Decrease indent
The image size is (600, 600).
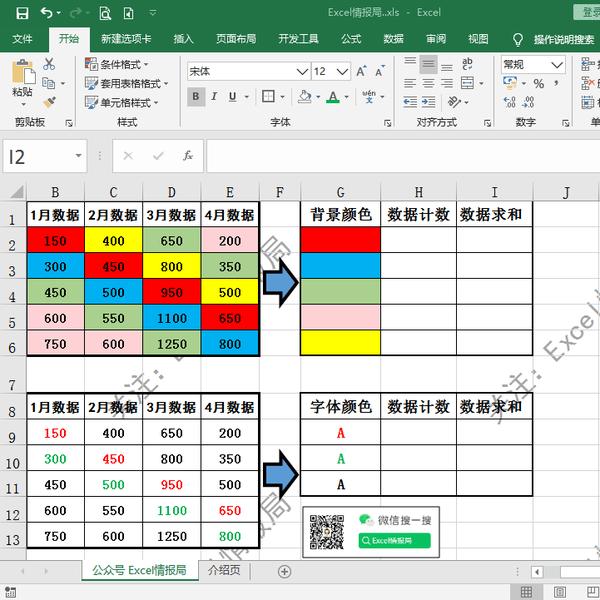410,102
